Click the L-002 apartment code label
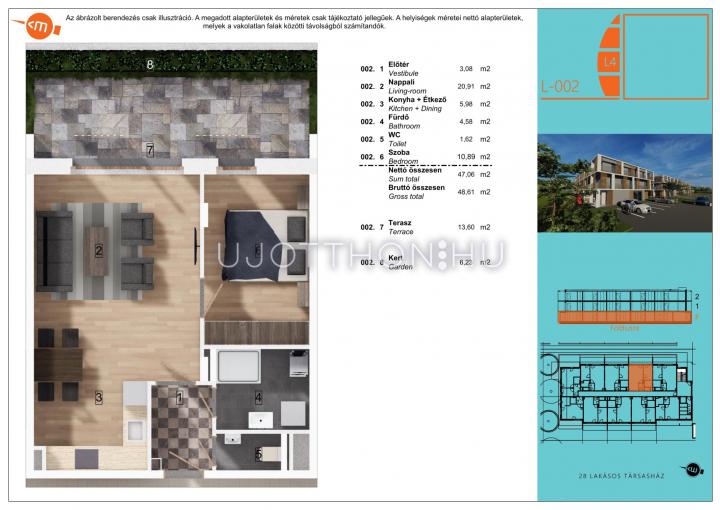 tap(560, 86)
